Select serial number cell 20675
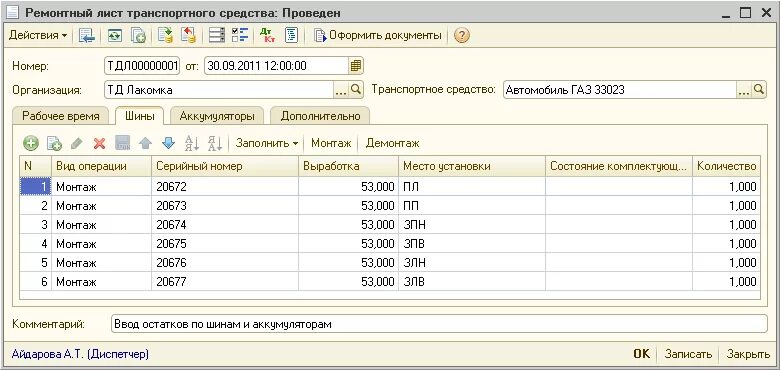The height and width of the screenshot is (370, 780). [x=224, y=244]
